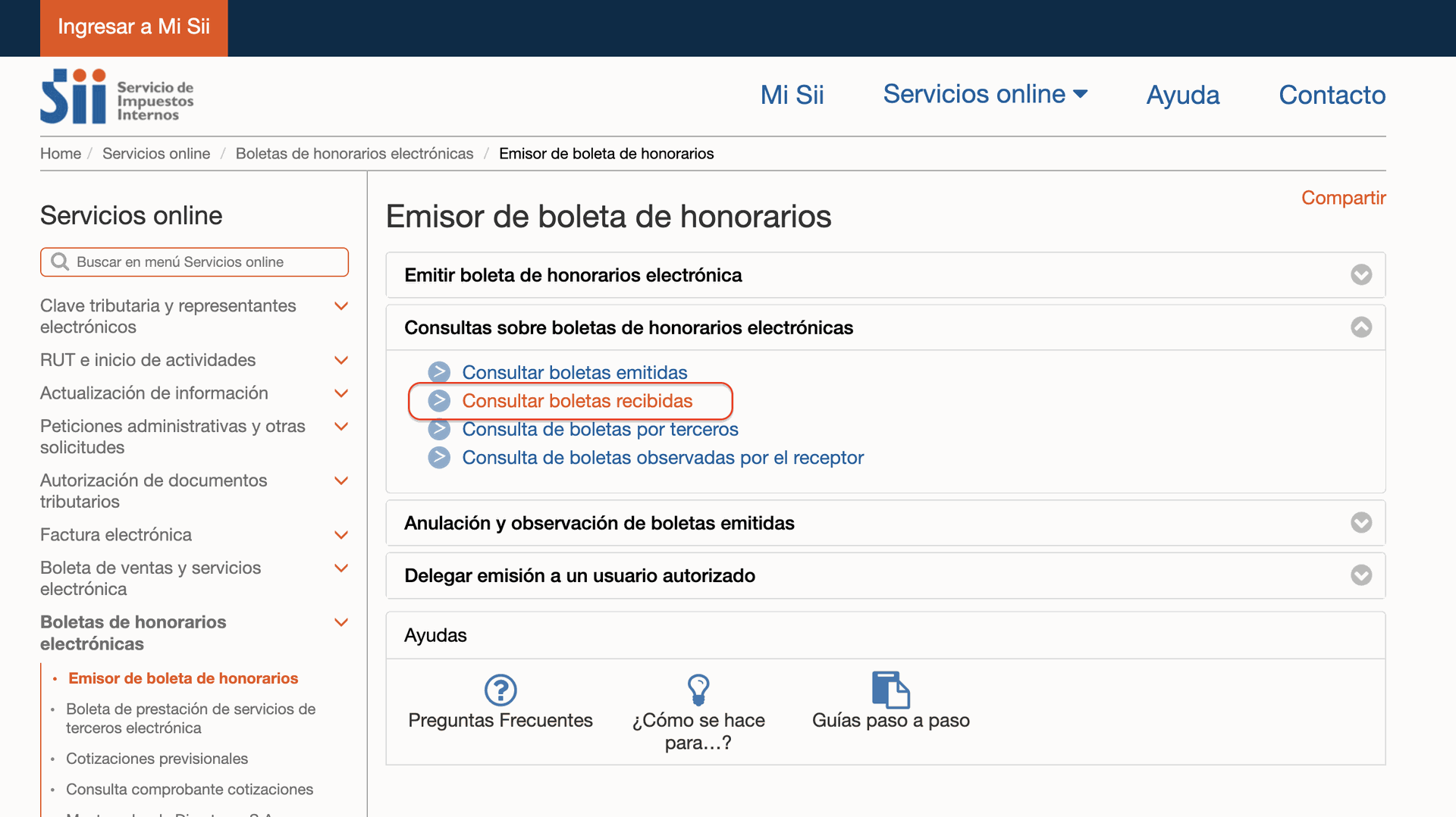Click the Guías paso a paso document icon
This screenshot has height=817, width=1456.
point(890,690)
